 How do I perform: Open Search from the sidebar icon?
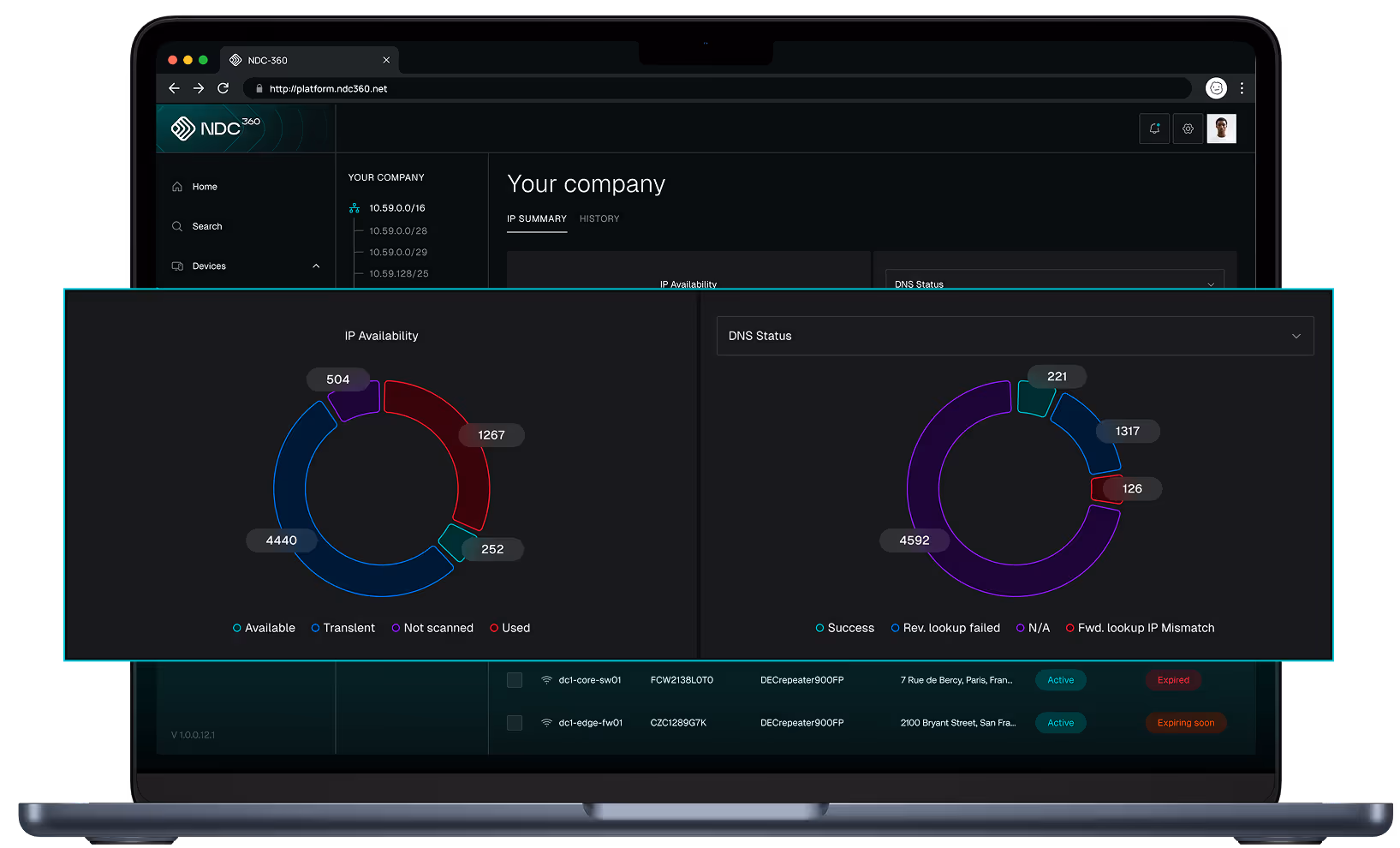(177, 226)
